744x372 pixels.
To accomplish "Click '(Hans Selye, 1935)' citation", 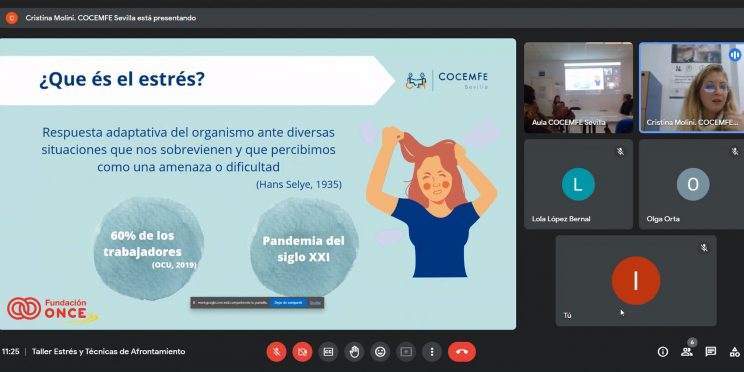I will [x=298, y=185].
